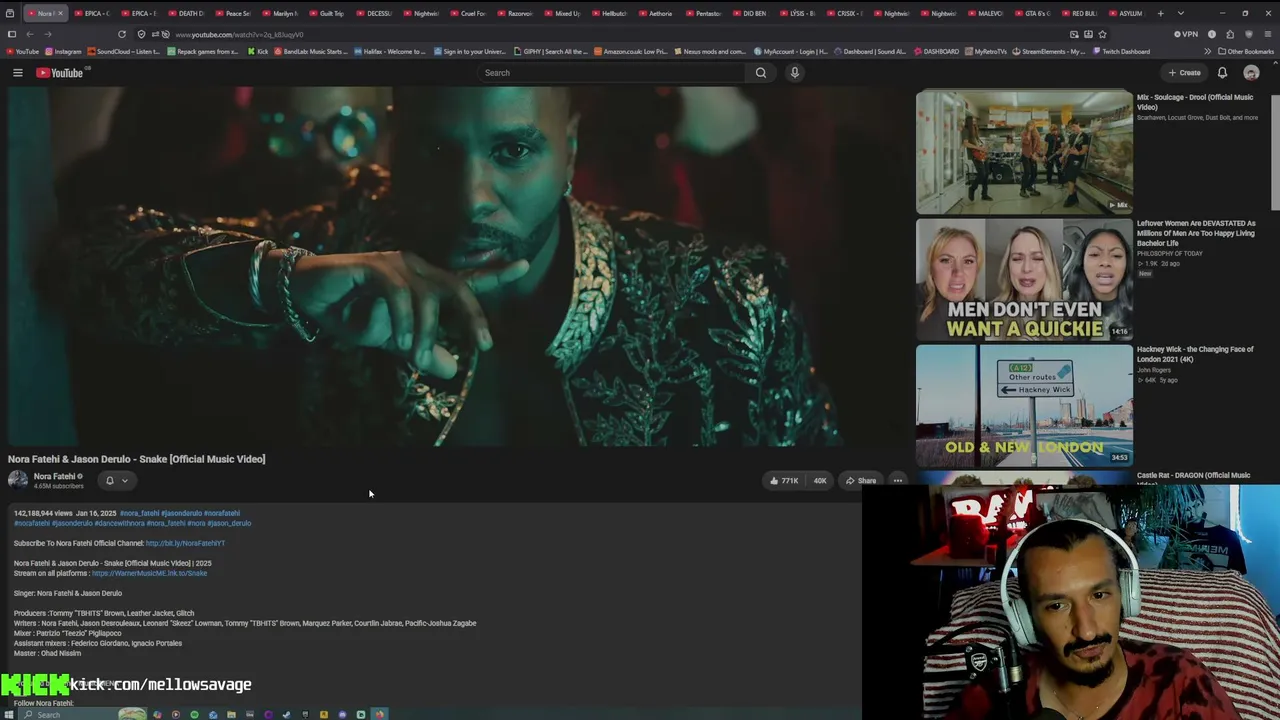Screen dimensions: 1280x720
Task: Switch to the Hellbutcher browser tab
Action: [610, 13]
